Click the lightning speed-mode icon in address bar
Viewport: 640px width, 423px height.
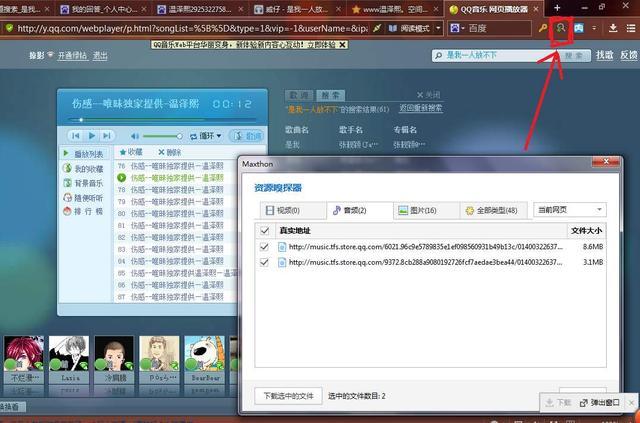[x=378, y=28]
